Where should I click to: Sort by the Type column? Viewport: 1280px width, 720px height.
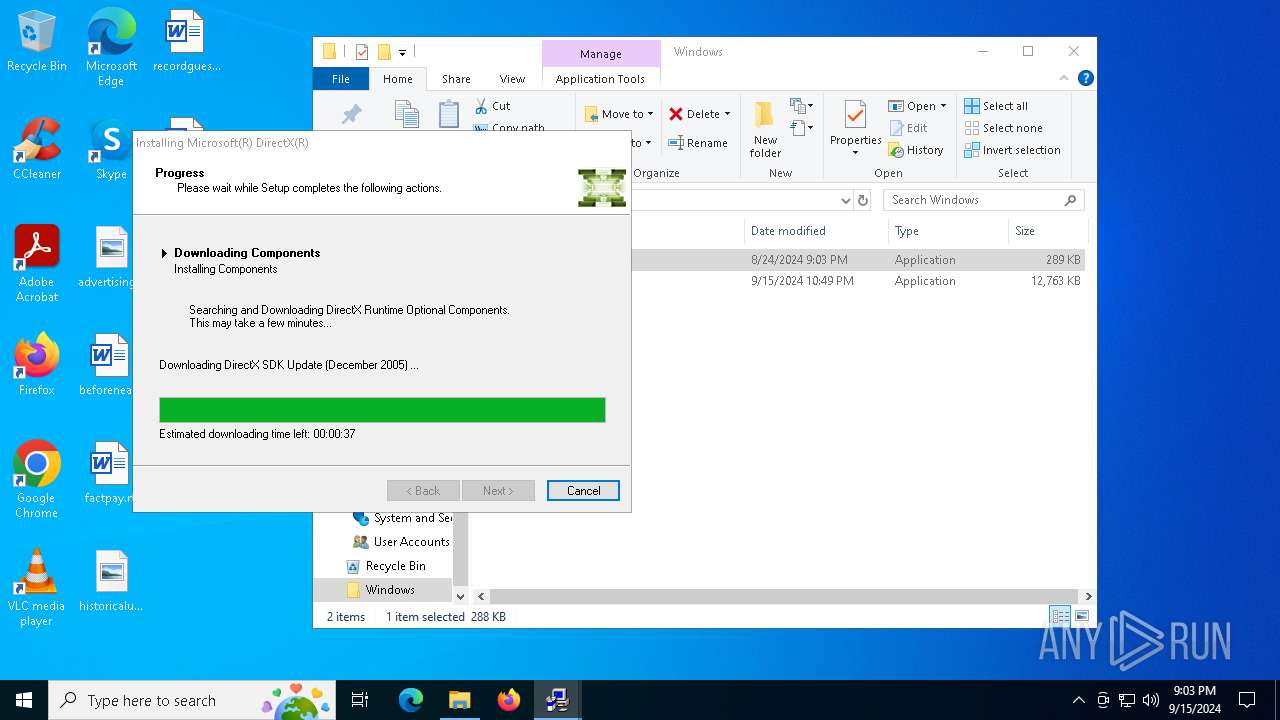(948, 231)
